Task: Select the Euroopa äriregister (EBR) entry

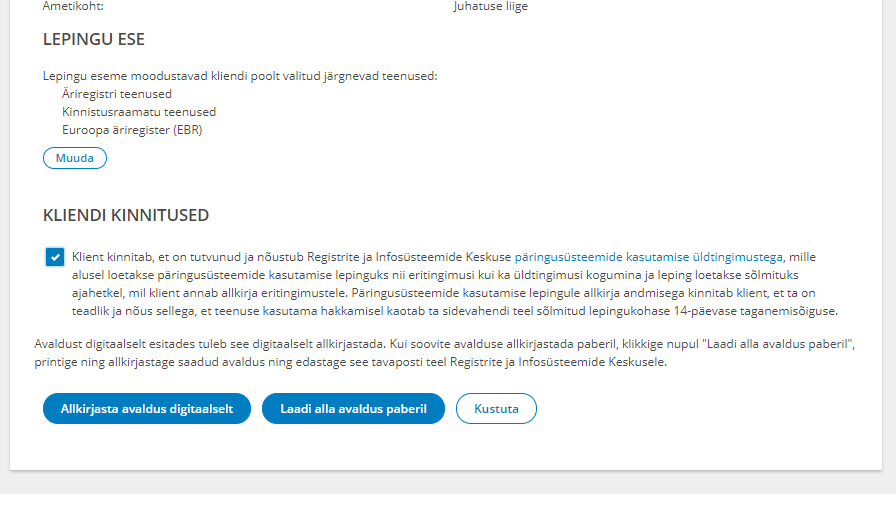Action: [132, 130]
